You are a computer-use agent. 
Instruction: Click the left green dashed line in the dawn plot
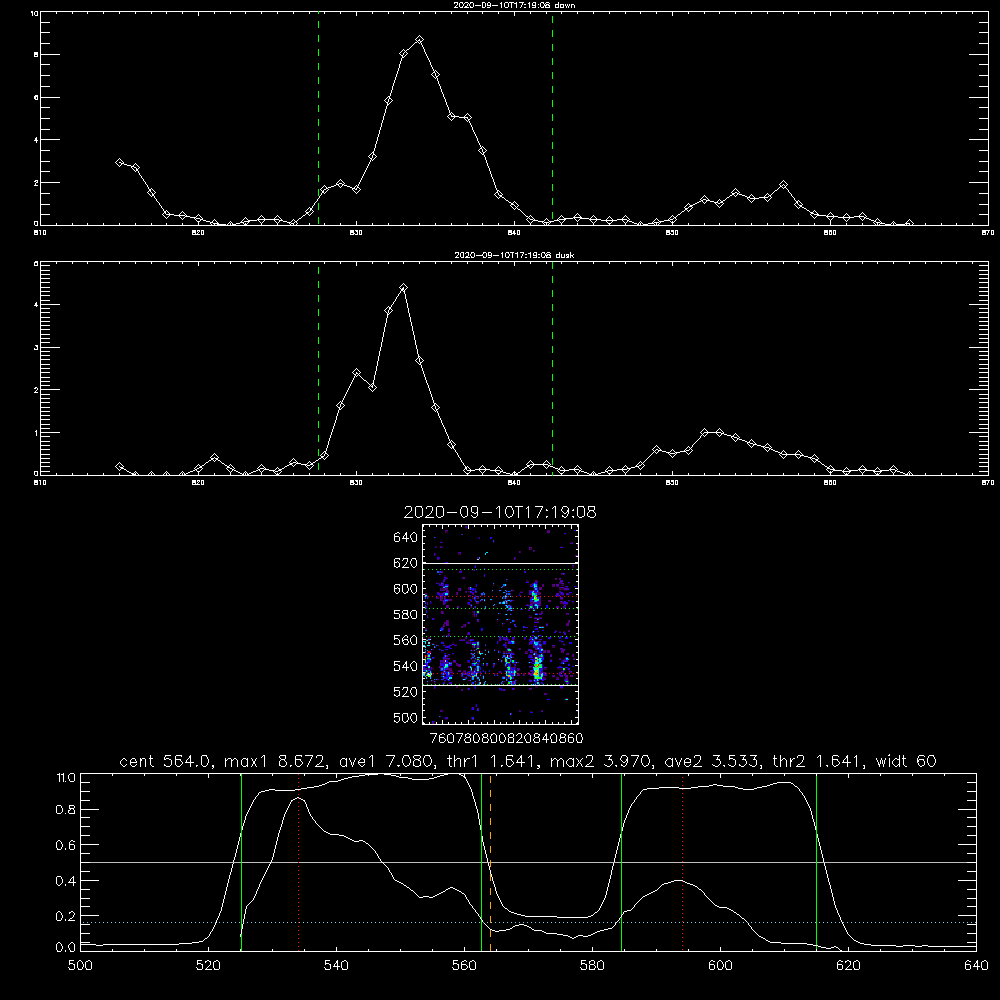pyautogui.click(x=318, y=119)
